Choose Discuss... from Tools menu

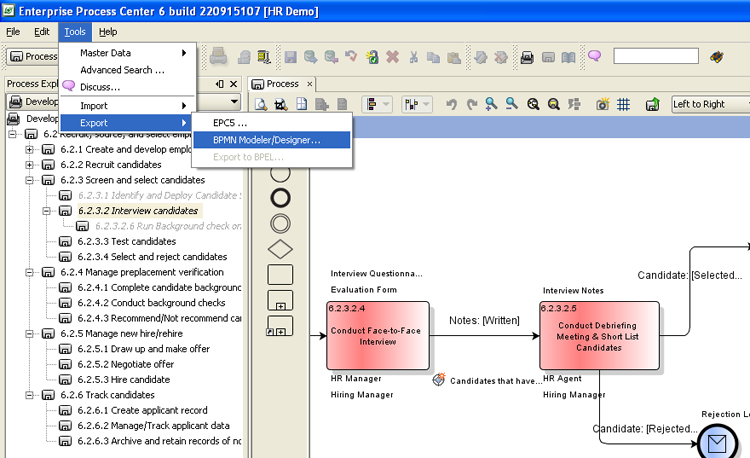[128, 87]
